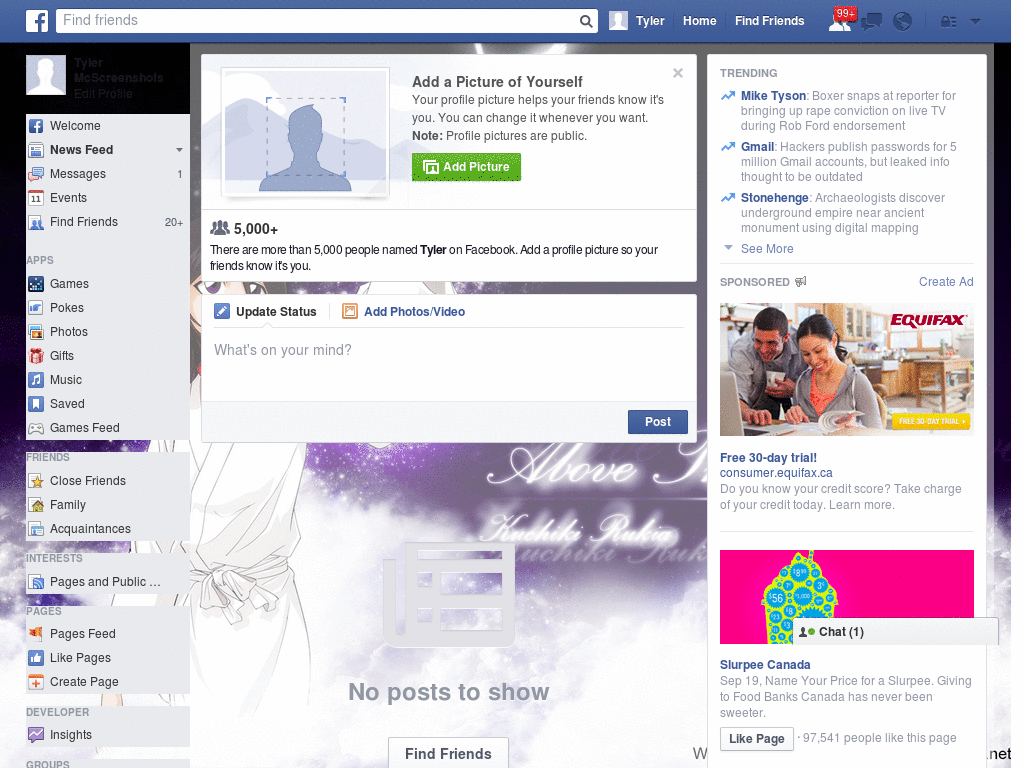The height and width of the screenshot is (768, 1024).
Task: Click the Create Page plus icon
Action: (x=36, y=682)
